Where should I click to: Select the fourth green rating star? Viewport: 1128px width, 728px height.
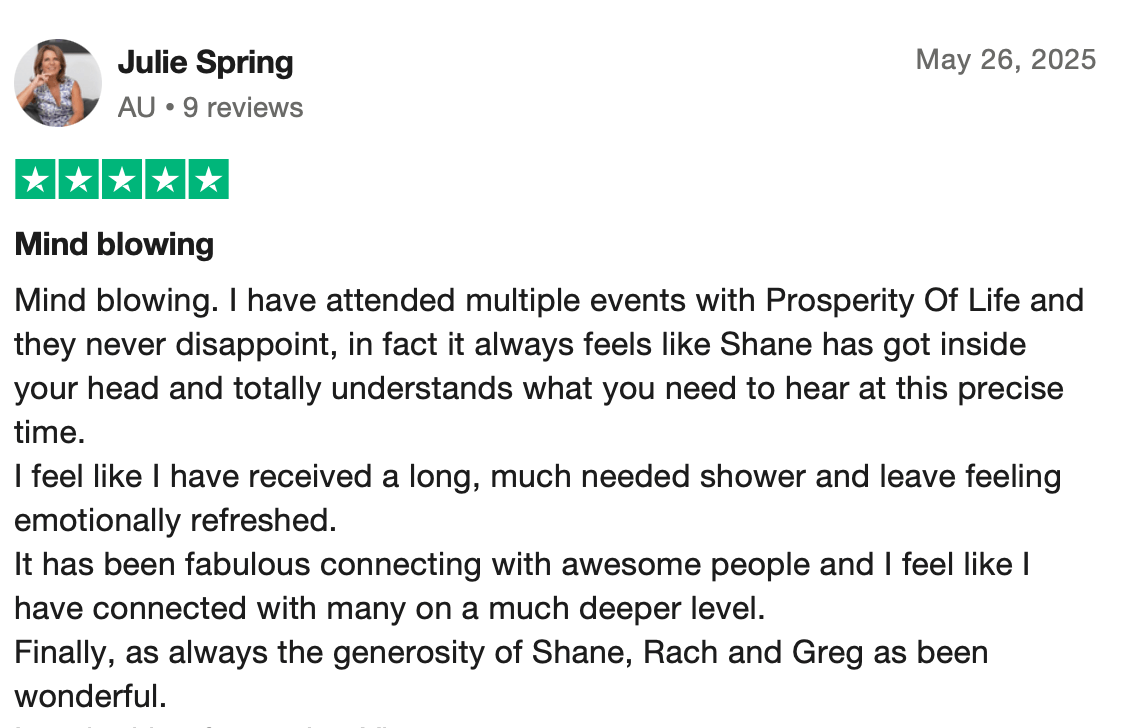(x=165, y=180)
